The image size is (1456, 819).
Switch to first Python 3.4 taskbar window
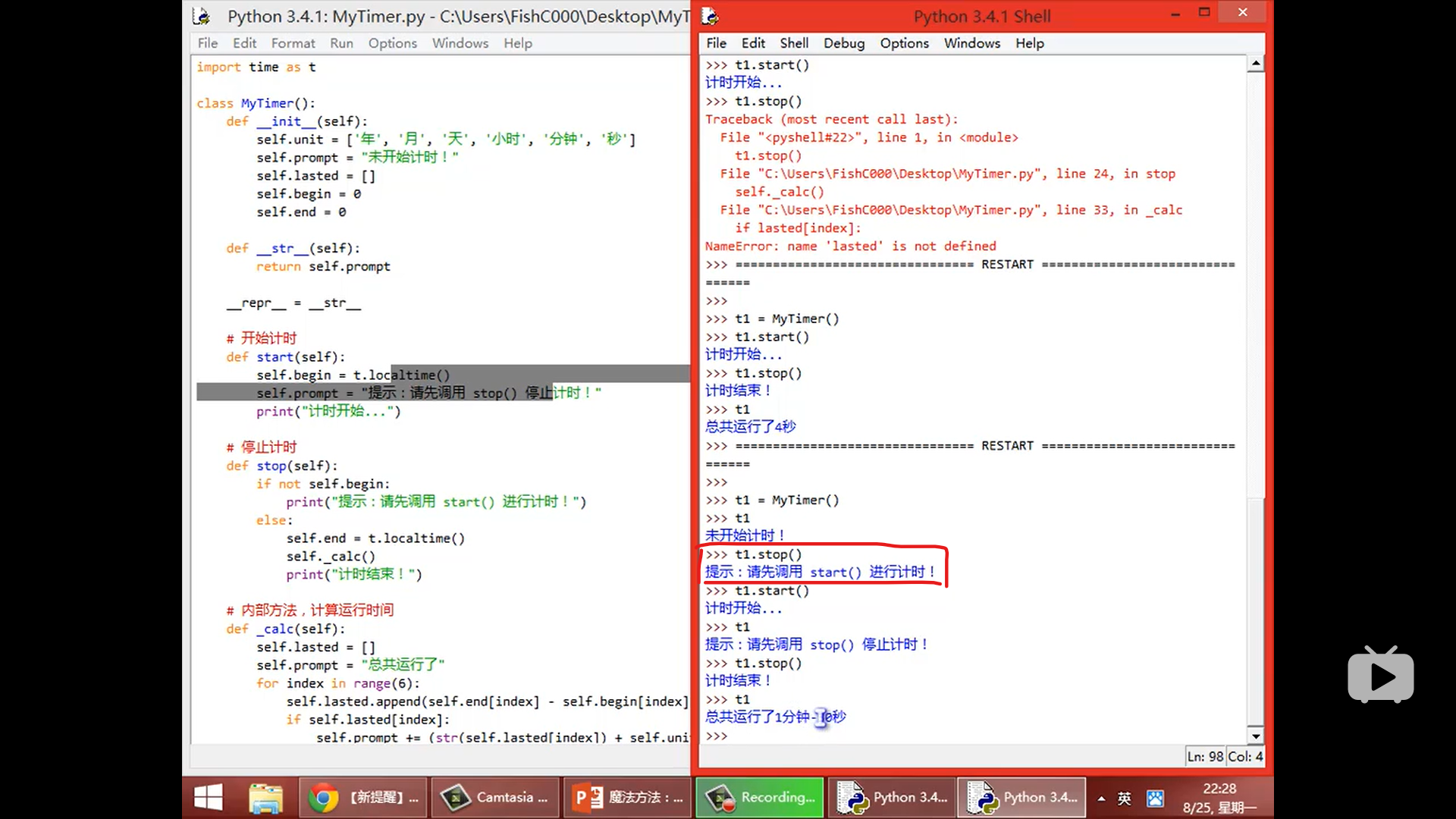pos(891,798)
